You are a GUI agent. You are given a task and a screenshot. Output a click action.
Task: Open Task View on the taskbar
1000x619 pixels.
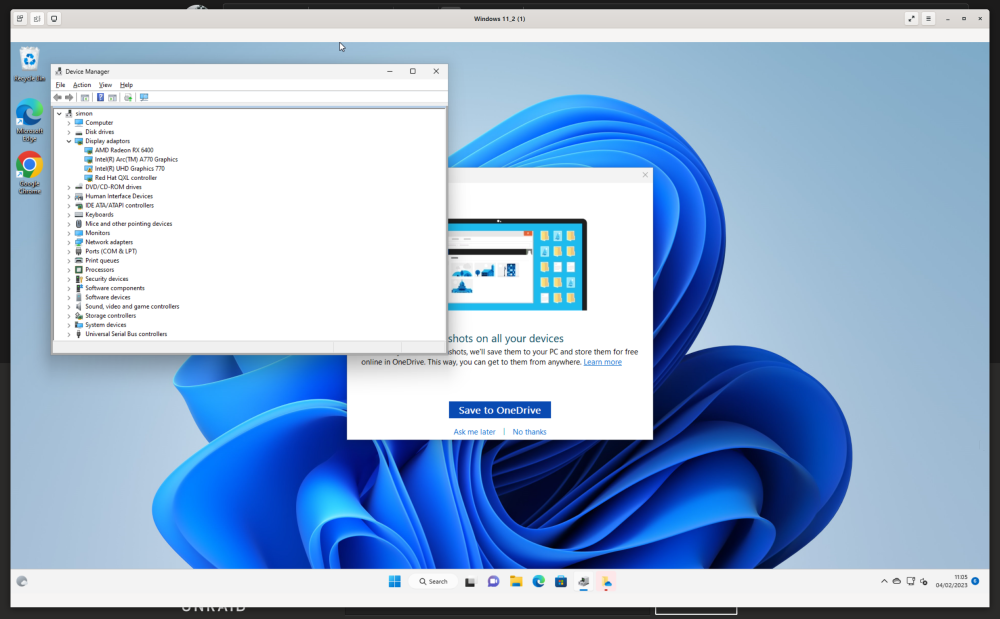[470, 581]
